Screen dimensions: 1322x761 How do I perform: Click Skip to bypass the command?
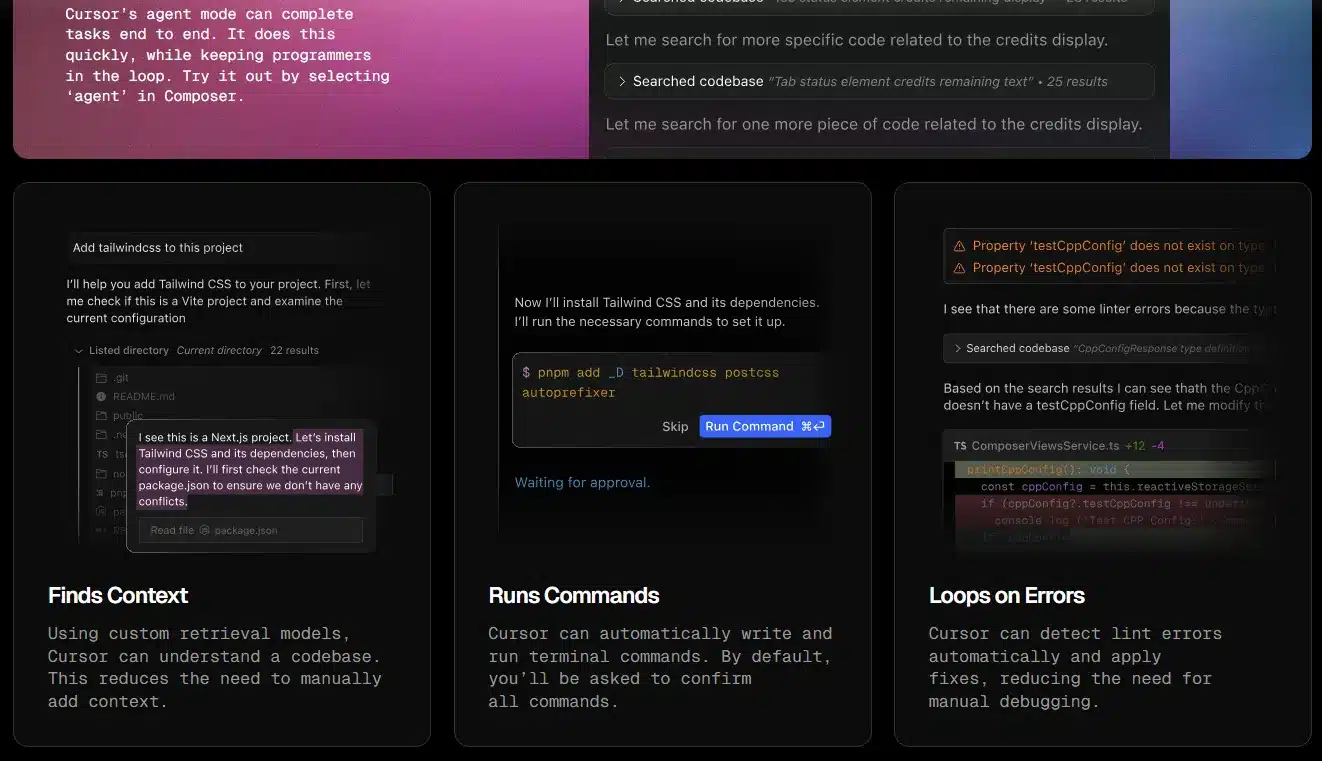click(675, 426)
